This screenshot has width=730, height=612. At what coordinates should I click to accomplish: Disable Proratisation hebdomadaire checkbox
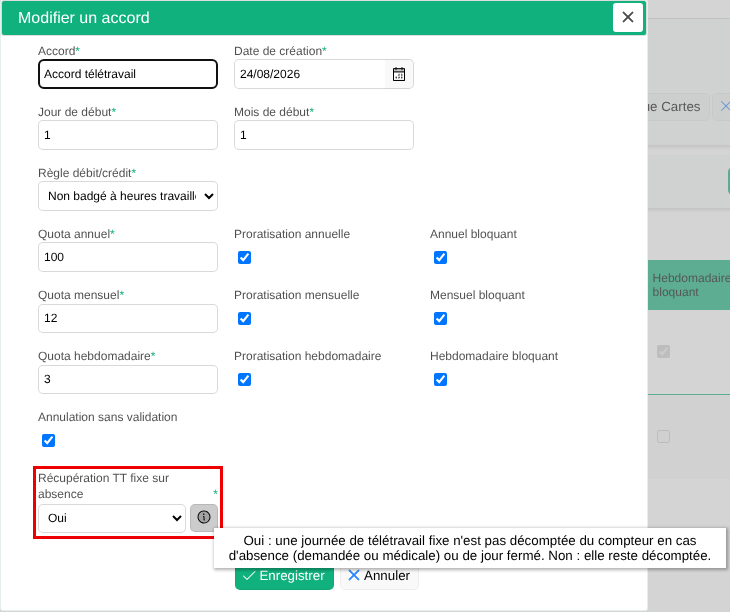click(244, 379)
